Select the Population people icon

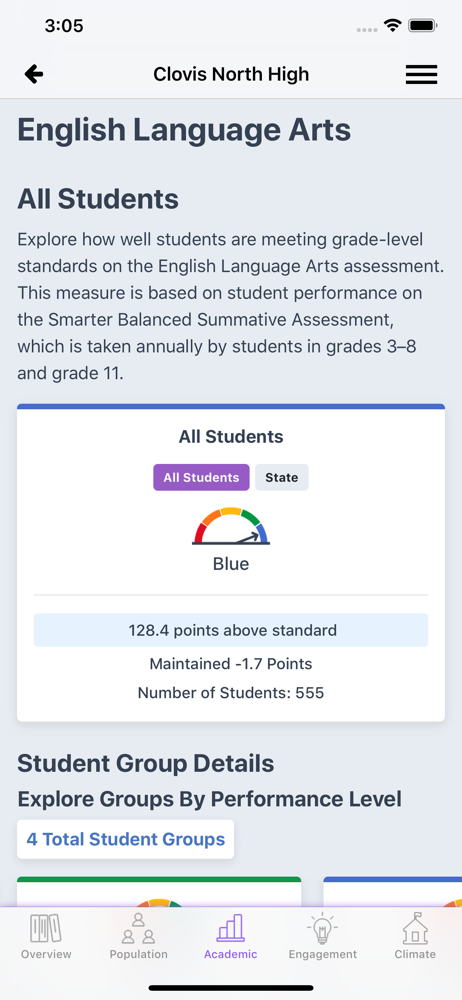click(x=138, y=928)
